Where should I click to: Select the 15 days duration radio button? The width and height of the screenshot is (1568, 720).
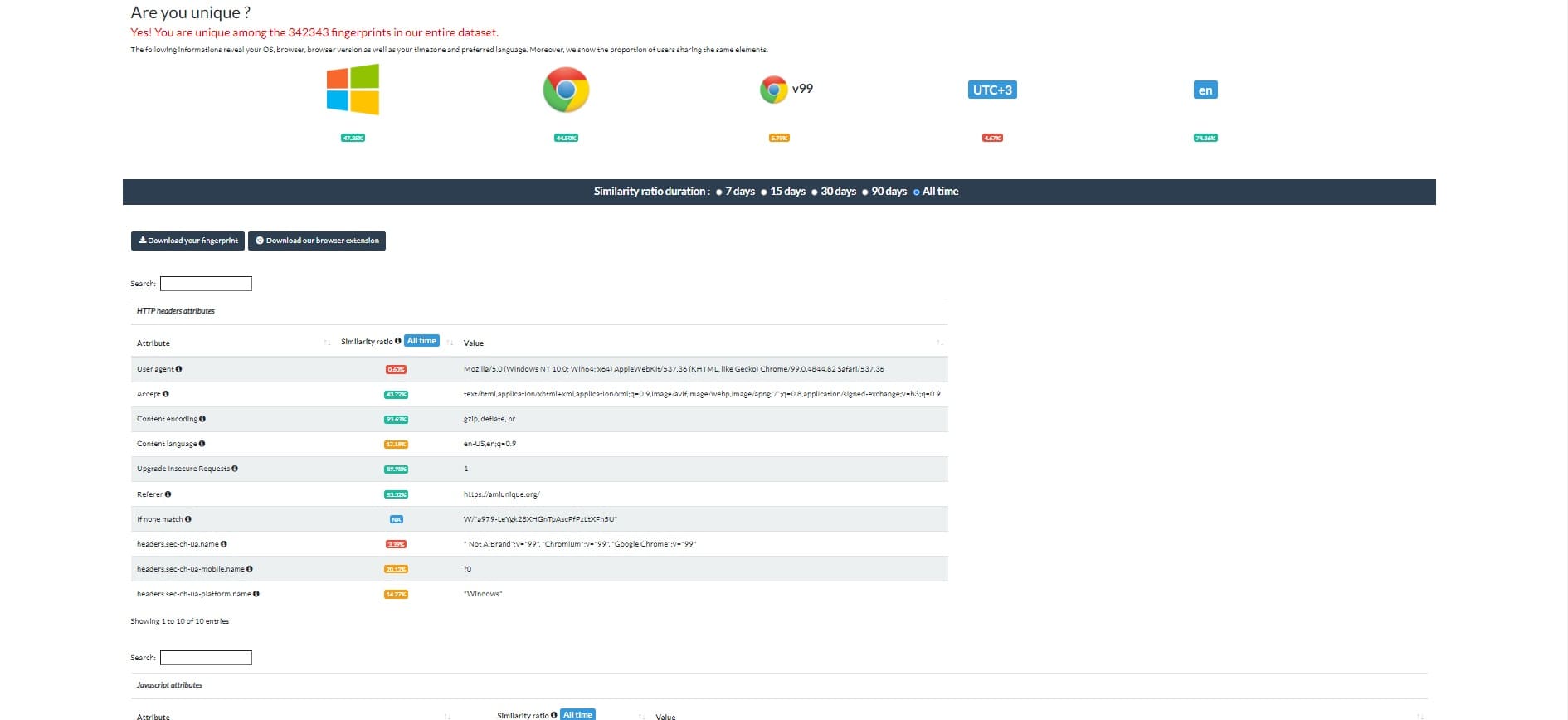tap(763, 192)
